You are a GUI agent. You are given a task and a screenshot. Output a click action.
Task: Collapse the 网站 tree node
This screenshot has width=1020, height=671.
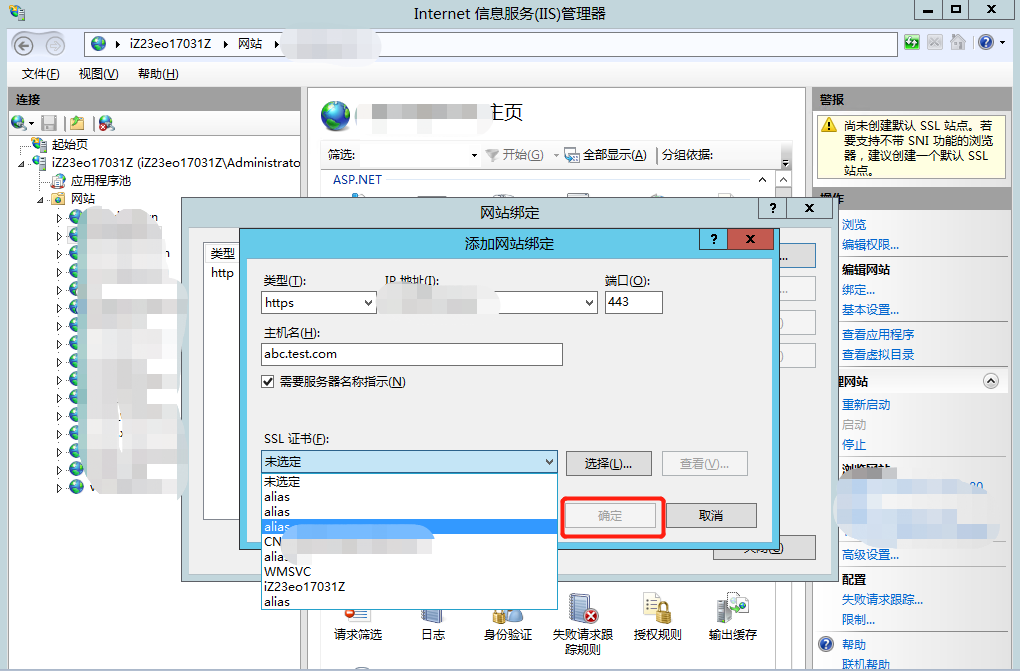(40, 200)
